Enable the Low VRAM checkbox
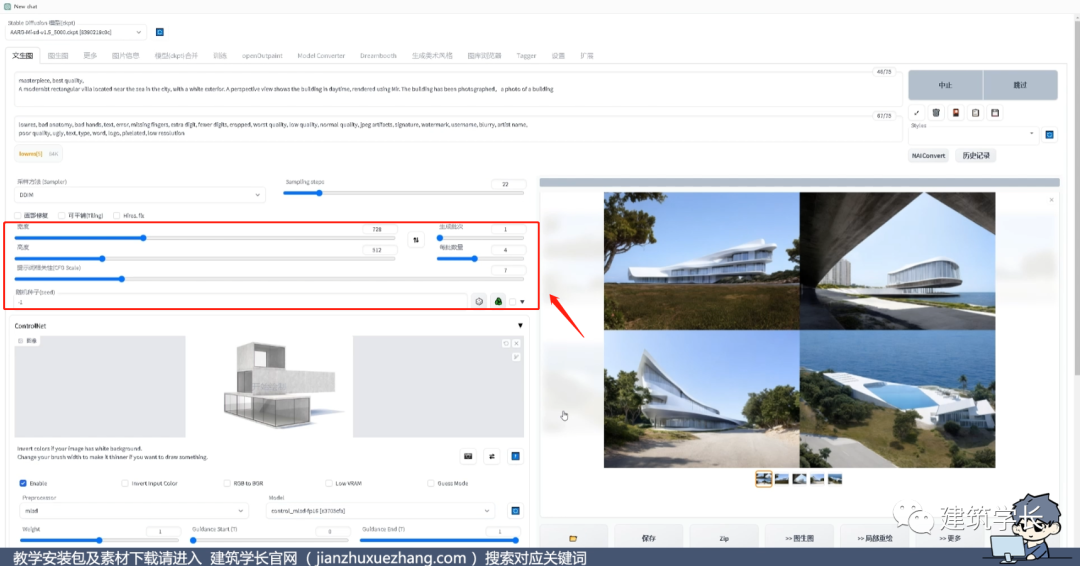This screenshot has width=1080, height=566. pos(328,483)
